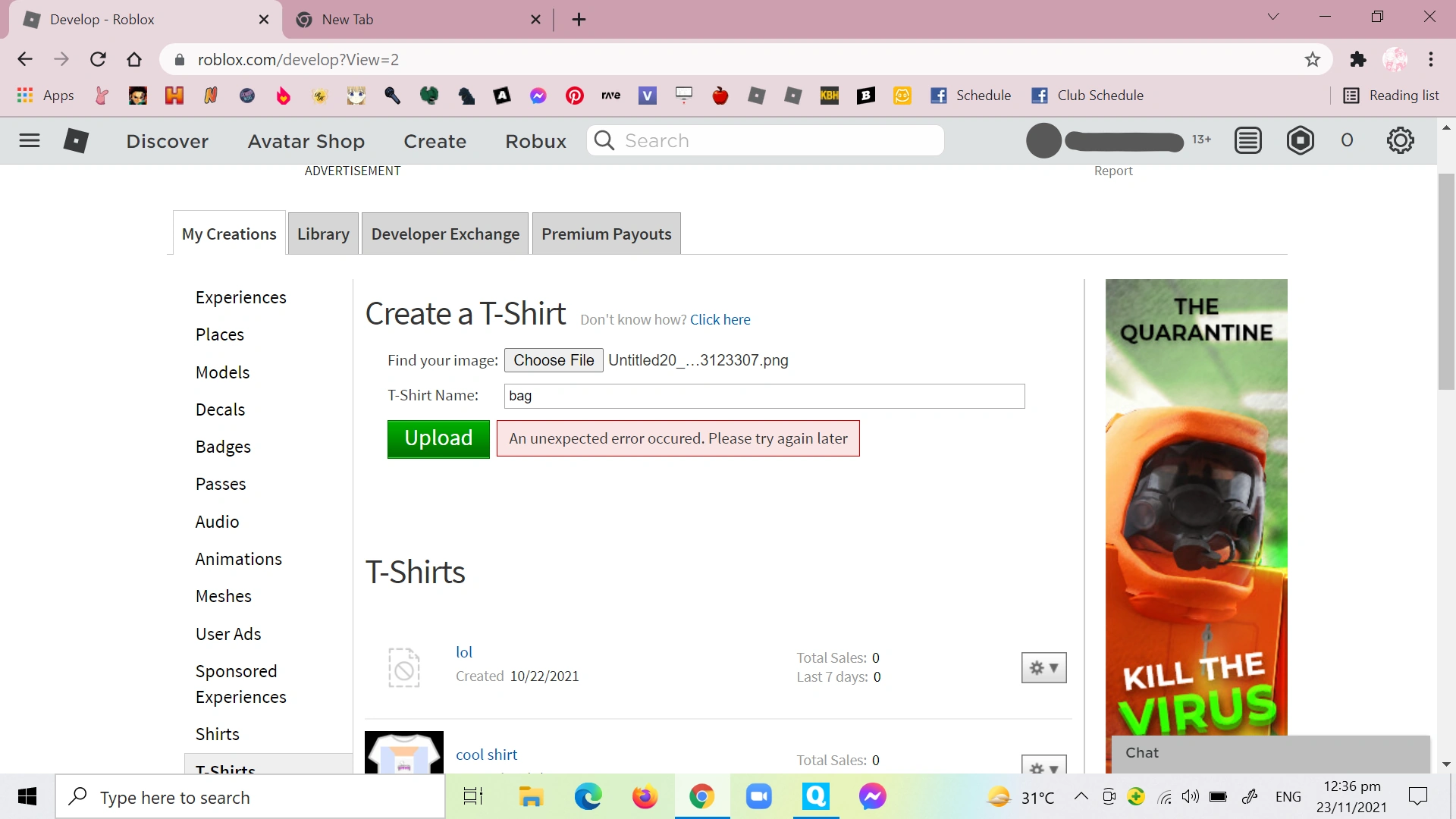Viewport: 1456px width, 819px height.
Task: Open File Explorer from taskbar
Action: [531, 796]
